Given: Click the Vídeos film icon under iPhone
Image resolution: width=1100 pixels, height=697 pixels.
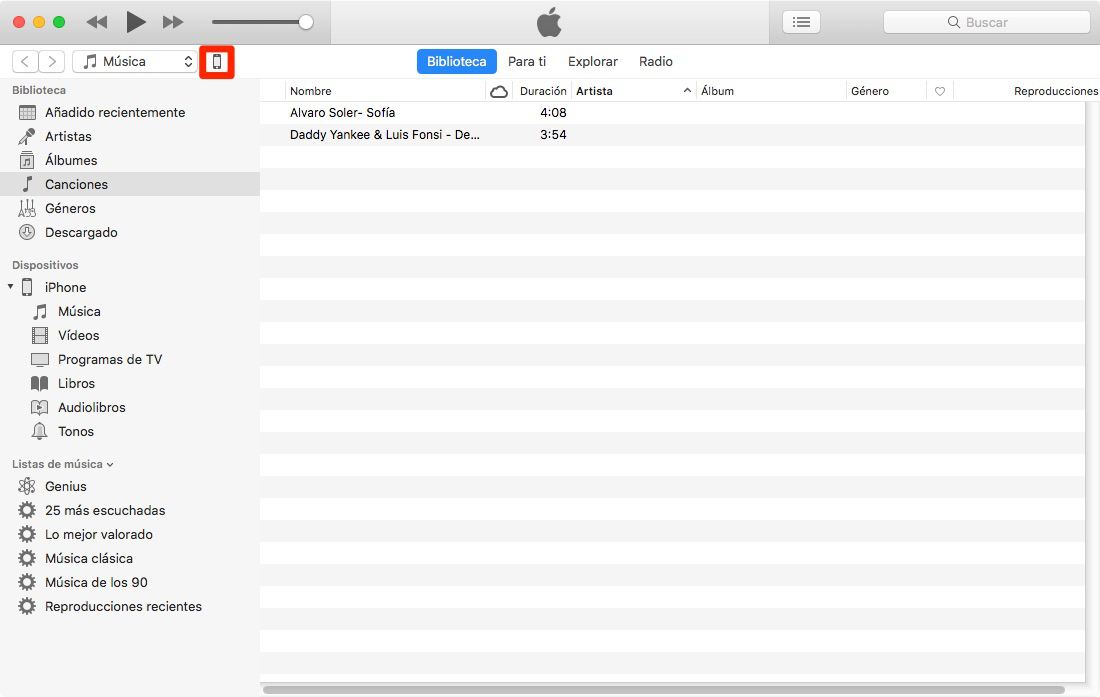Looking at the screenshot, I should coord(40,335).
